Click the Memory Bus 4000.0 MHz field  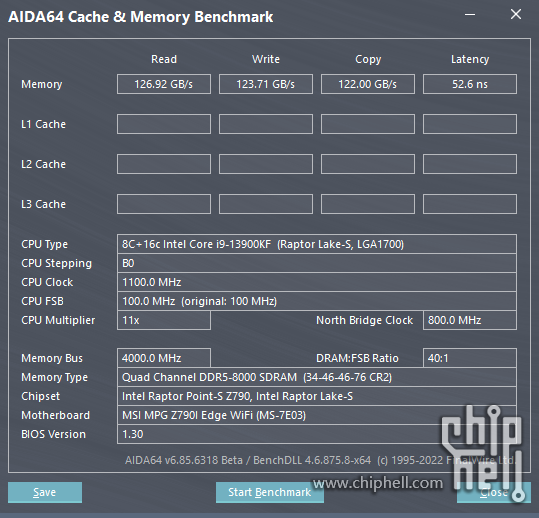164,358
